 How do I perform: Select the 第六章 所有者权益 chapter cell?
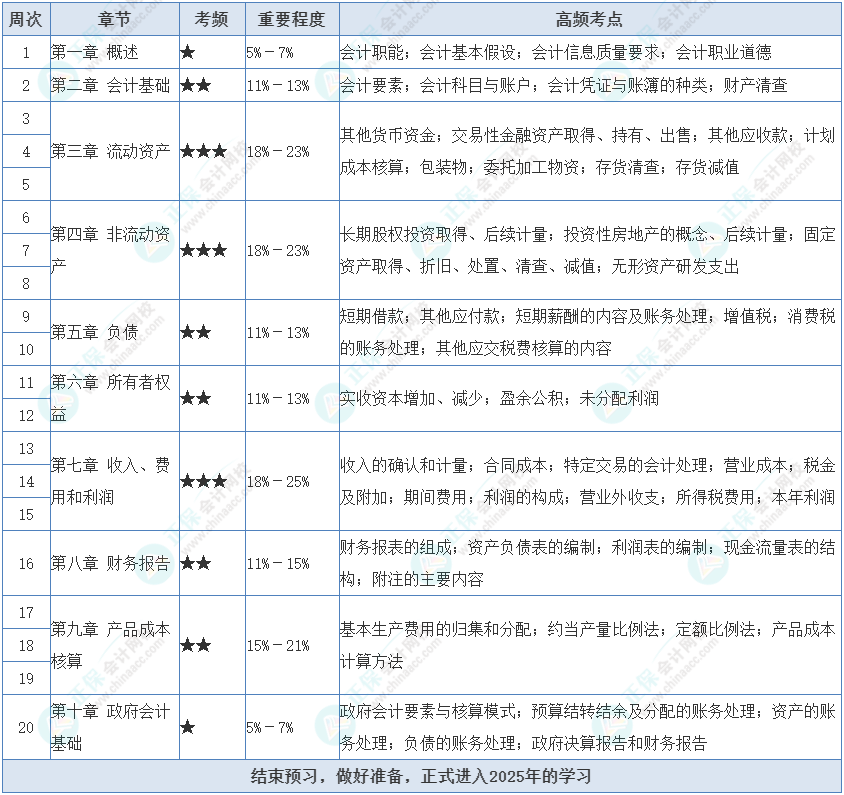114,398
